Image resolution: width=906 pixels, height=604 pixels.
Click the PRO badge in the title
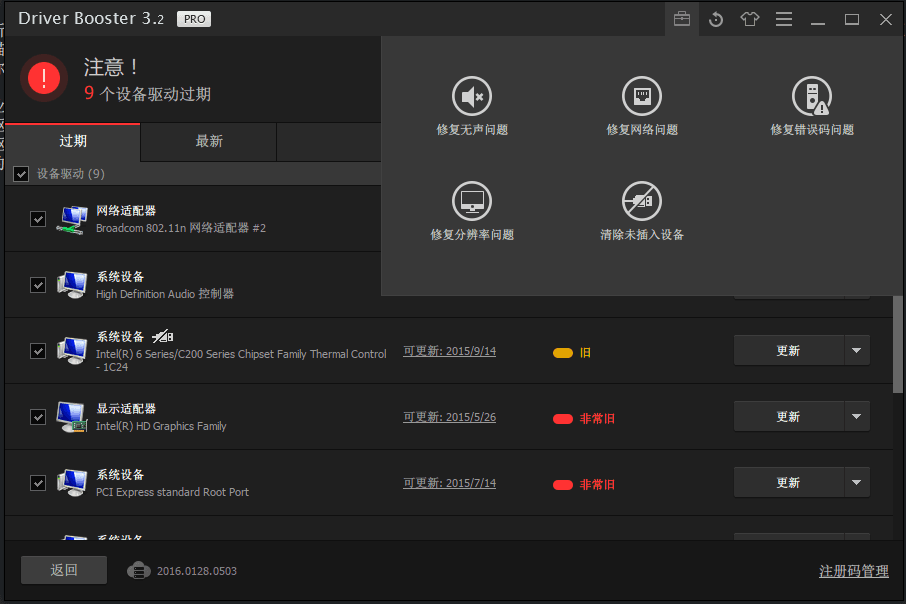click(194, 19)
